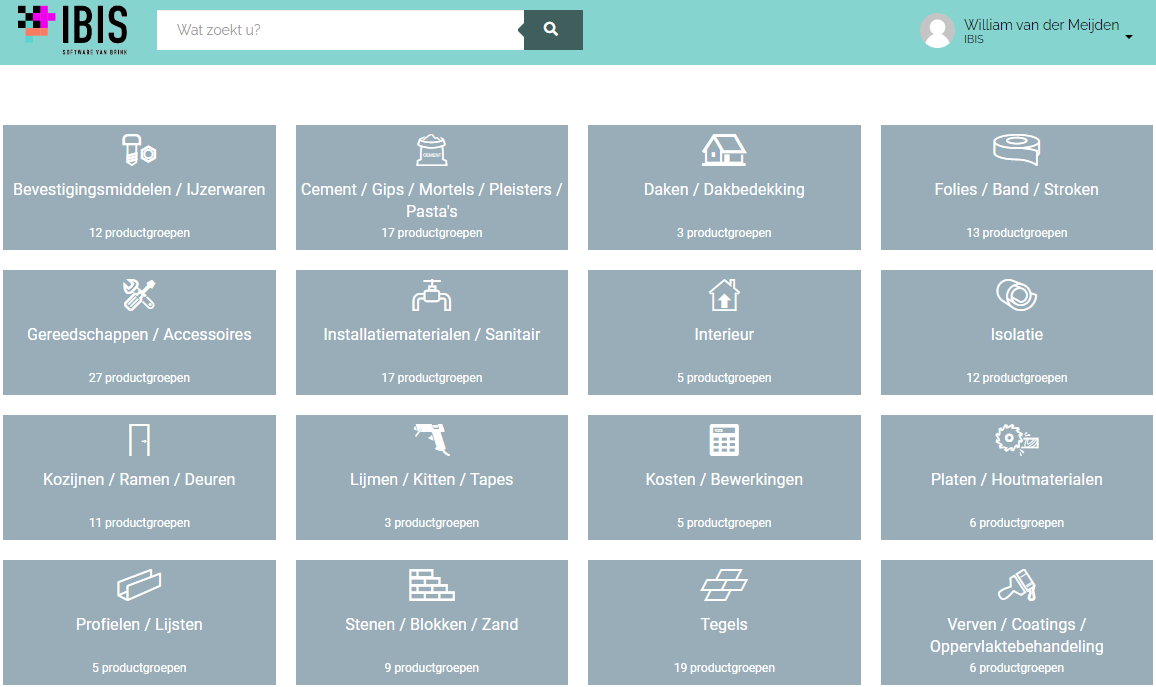1156x687 pixels.
Task: Click the roof icon on Daken / Dakbedekking
Action: click(x=724, y=149)
